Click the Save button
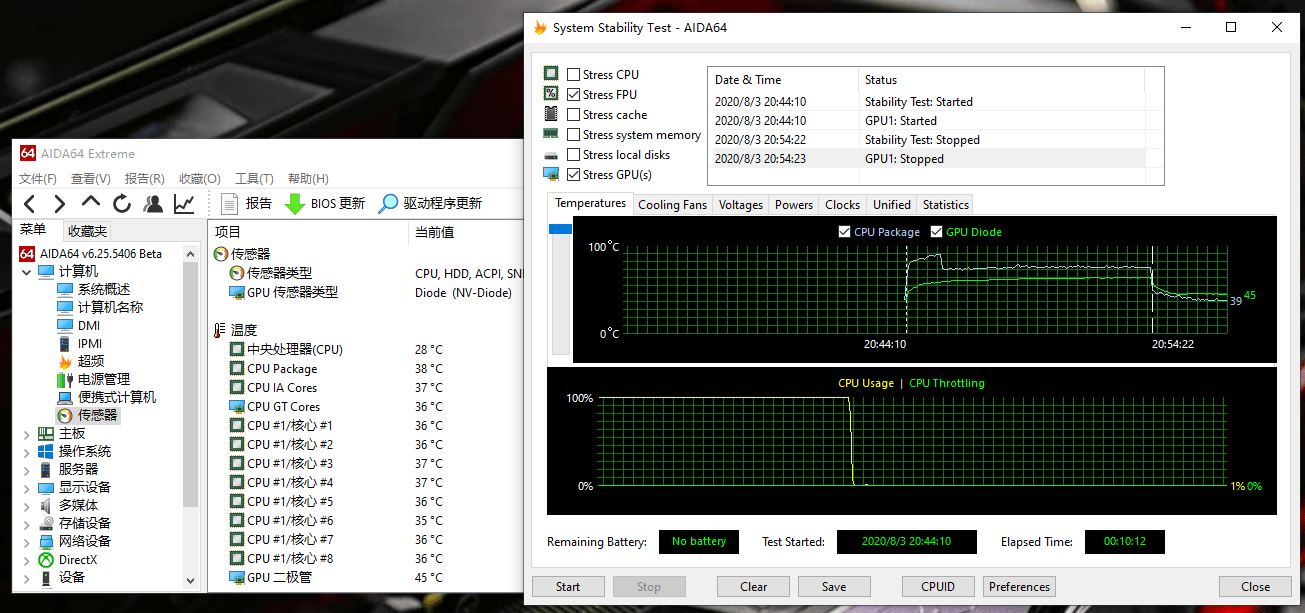The height and width of the screenshot is (613, 1305). point(834,587)
